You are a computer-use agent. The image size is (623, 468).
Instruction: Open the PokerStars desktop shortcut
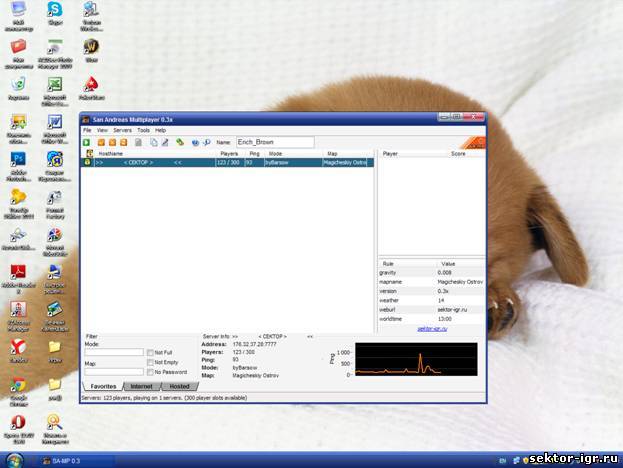point(91,88)
